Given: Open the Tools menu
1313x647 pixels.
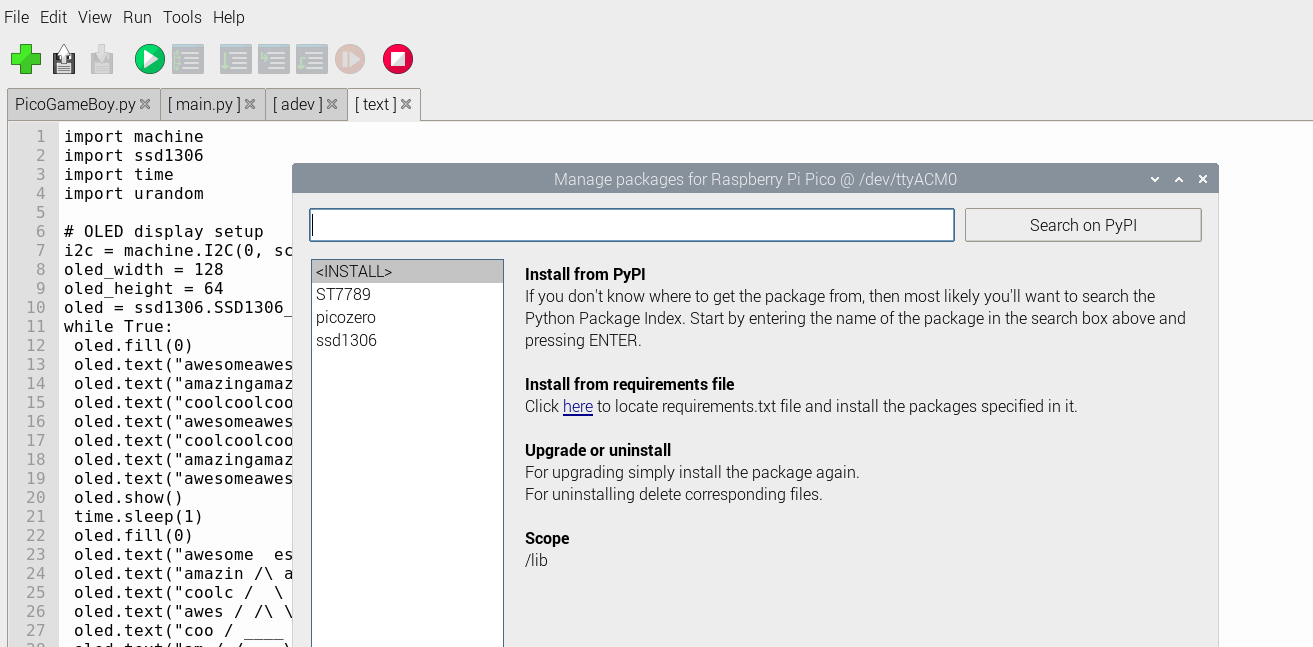Looking at the screenshot, I should [182, 17].
